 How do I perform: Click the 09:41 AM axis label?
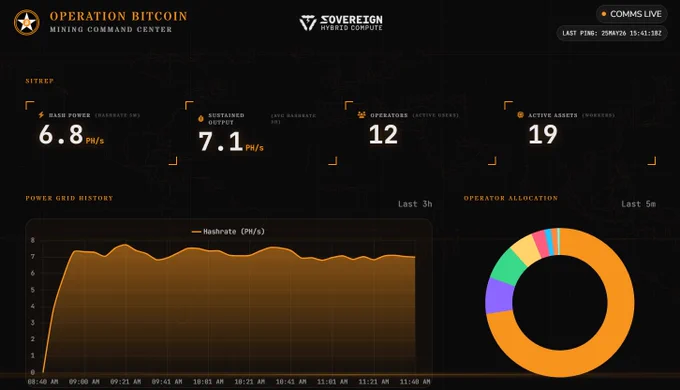(x=167, y=382)
